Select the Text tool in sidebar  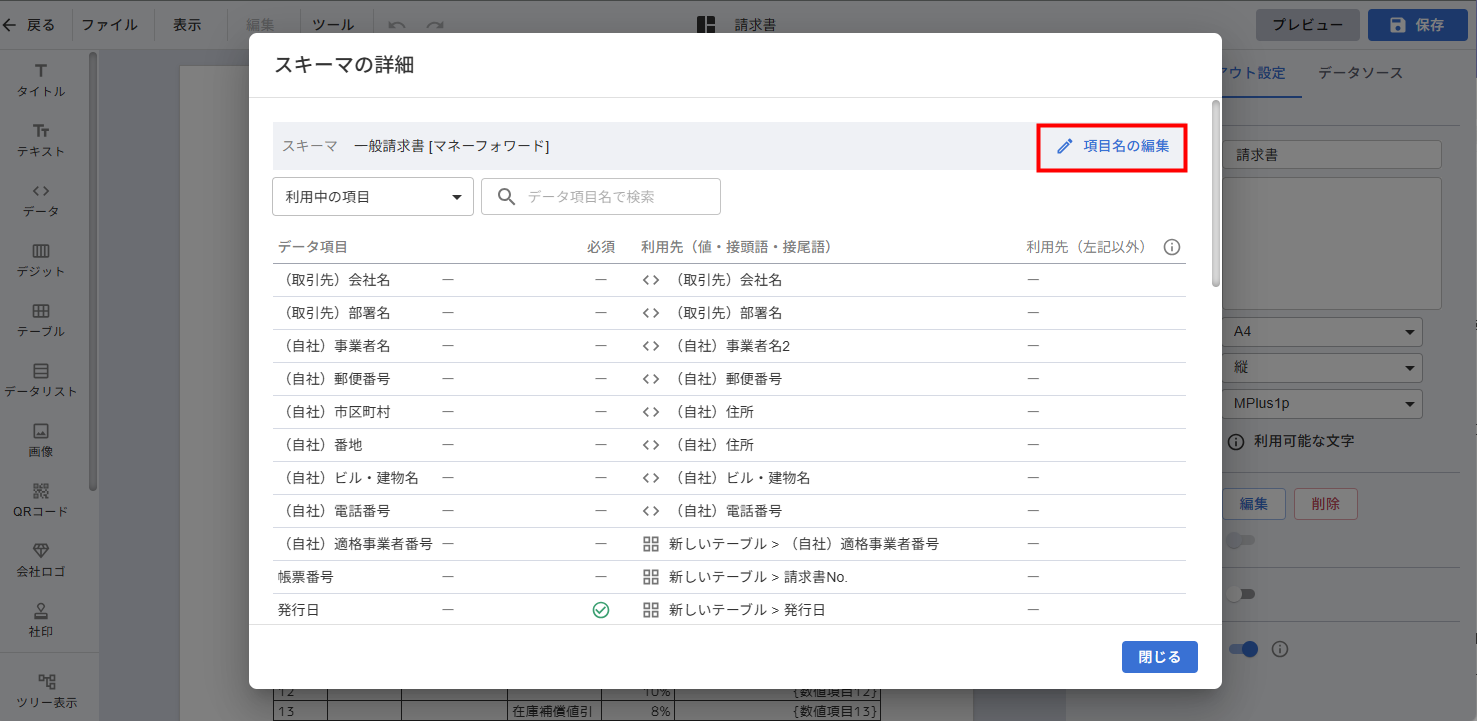coord(41,140)
